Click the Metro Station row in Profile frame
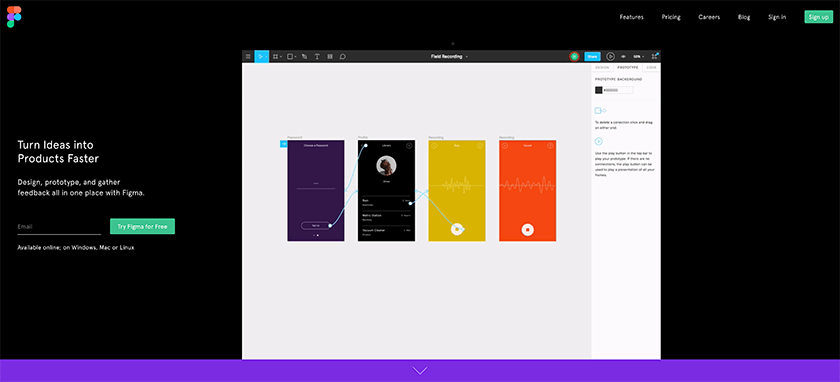840x382 pixels. pyautogui.click(x=386, y=217)
